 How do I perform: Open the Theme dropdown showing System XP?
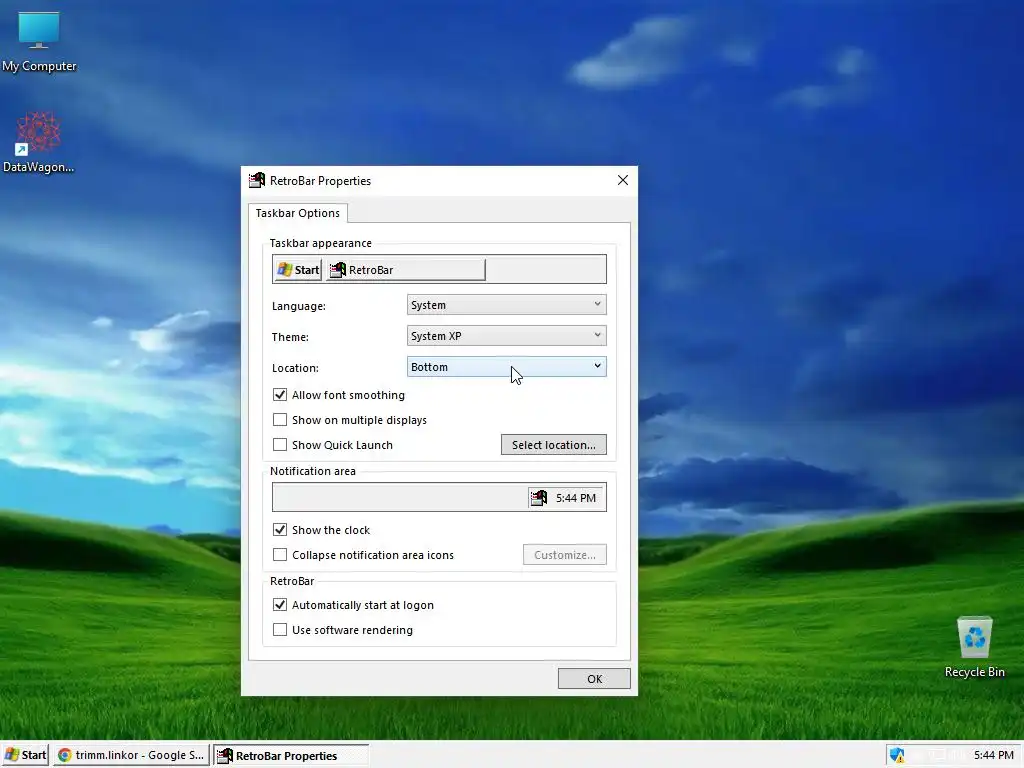point(506,336)
